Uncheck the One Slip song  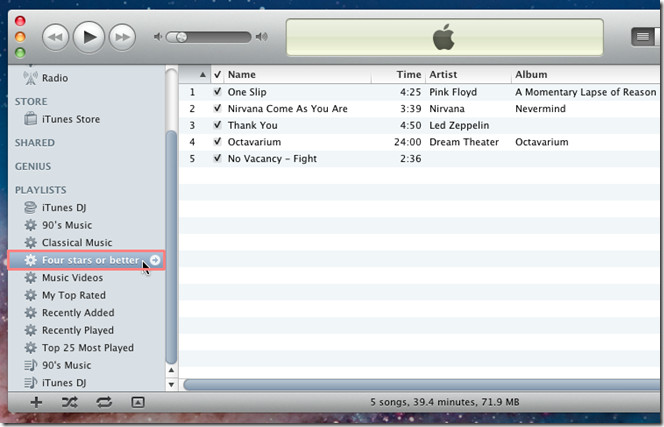tap(217, 92)
